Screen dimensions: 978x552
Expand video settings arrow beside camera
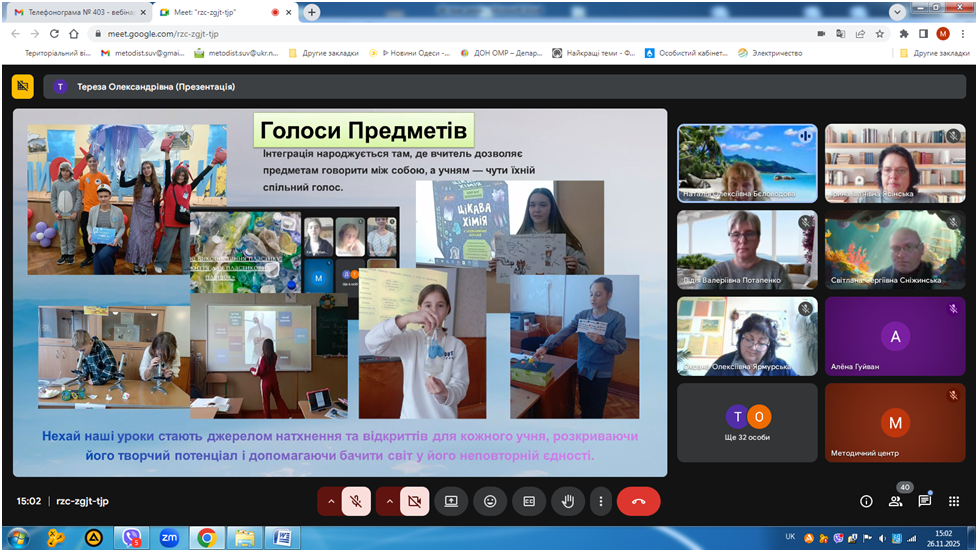click(387, 501)
